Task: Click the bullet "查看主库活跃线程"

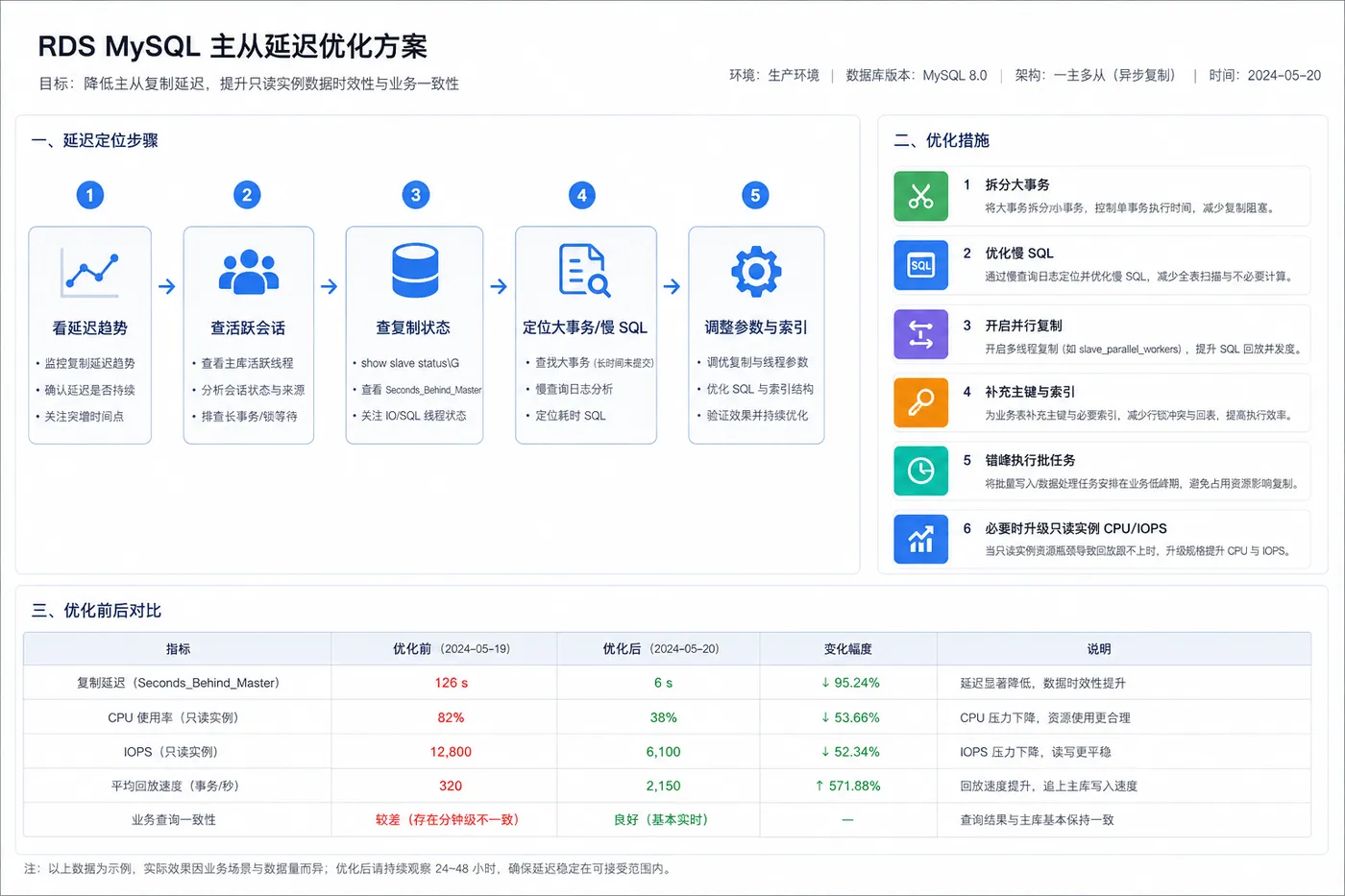Action: click(247, 363)
